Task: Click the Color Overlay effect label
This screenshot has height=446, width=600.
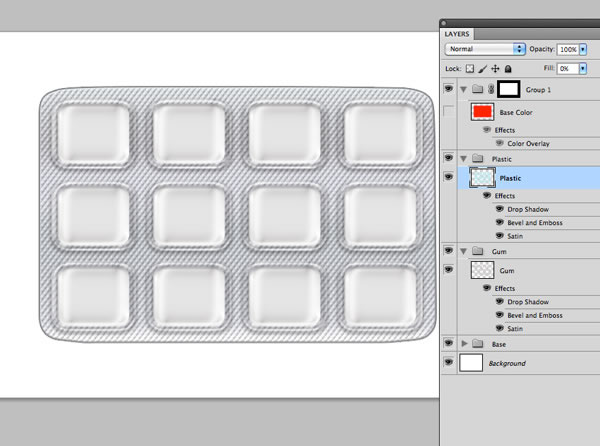Action: click(528, 144)
